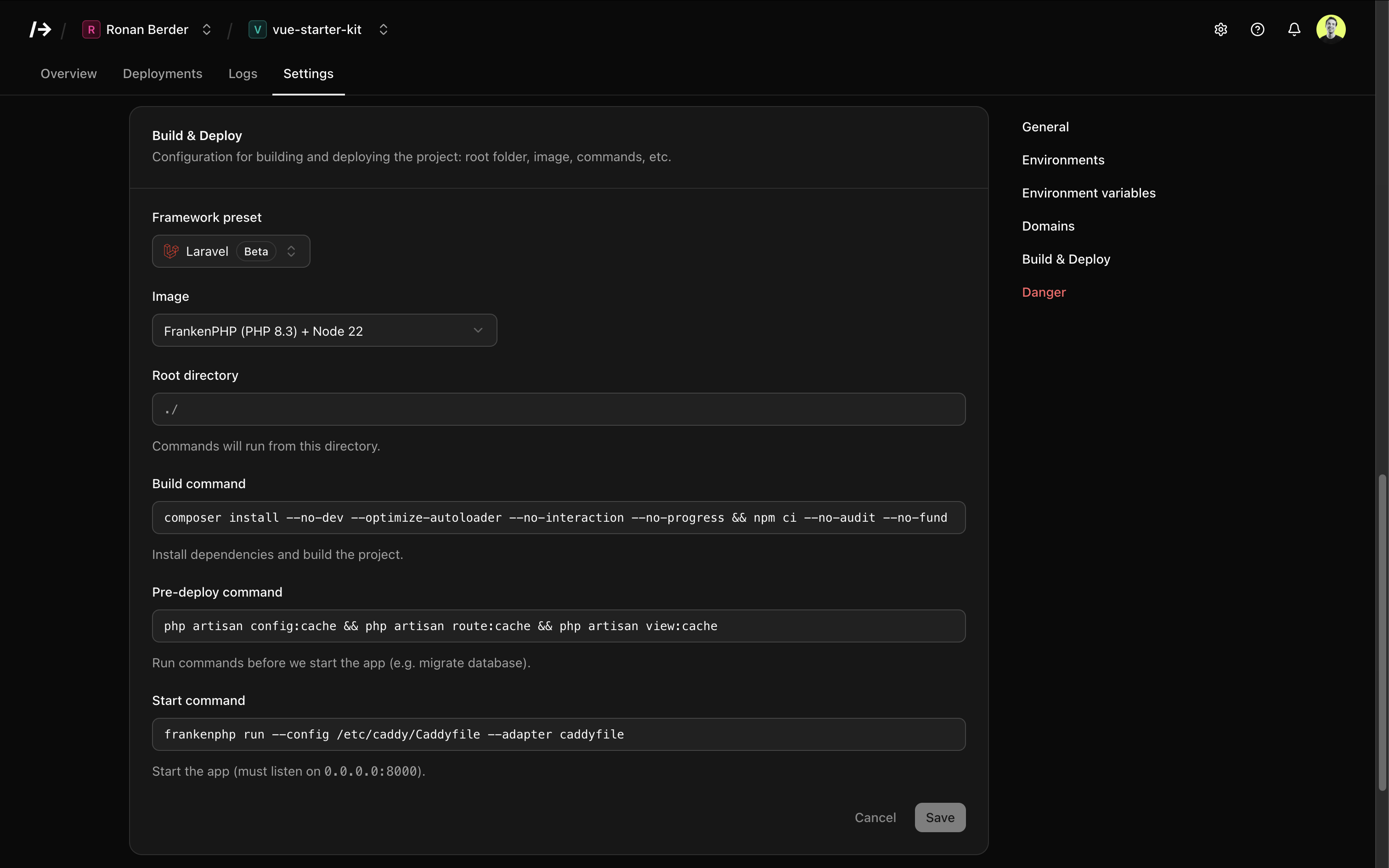Expand the vue-starter-kit project switcher

(384, 29)
